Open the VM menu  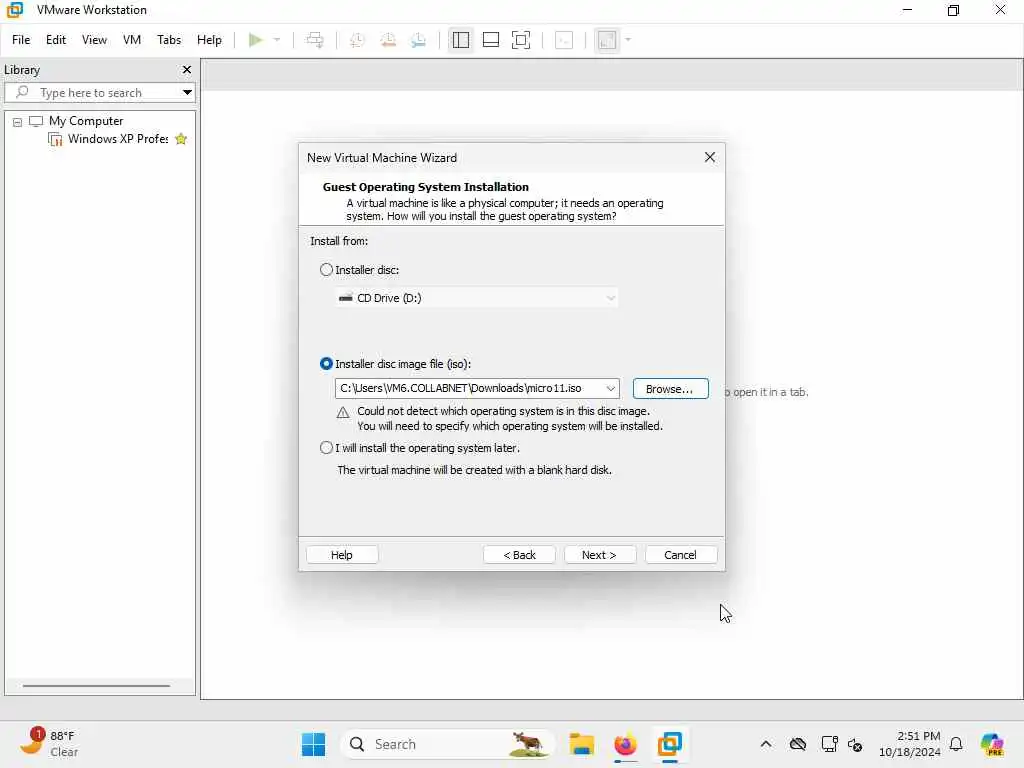pyautogui.click(x=132, y=40)
